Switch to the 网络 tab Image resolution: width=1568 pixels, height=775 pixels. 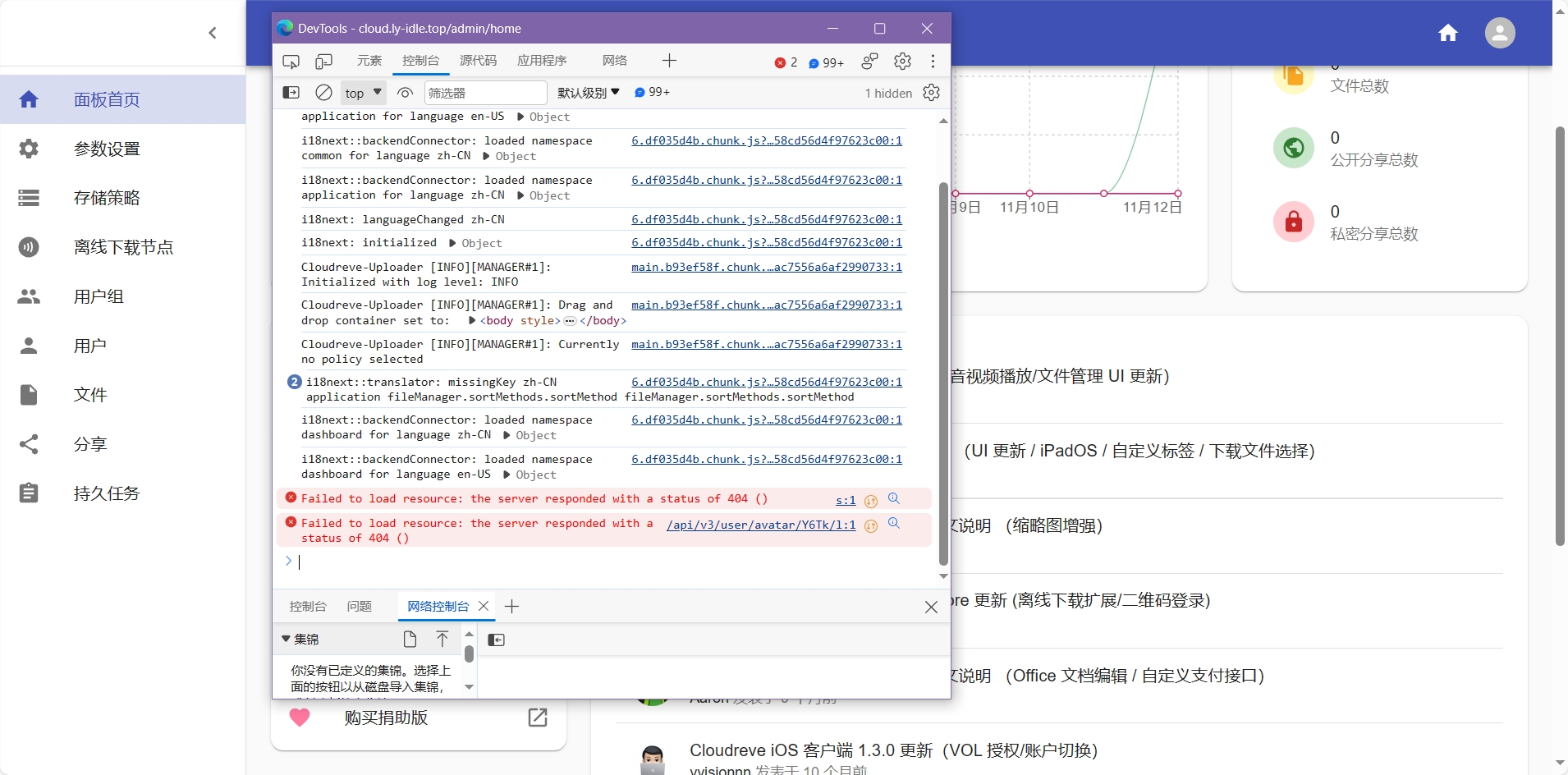point(614,61)
